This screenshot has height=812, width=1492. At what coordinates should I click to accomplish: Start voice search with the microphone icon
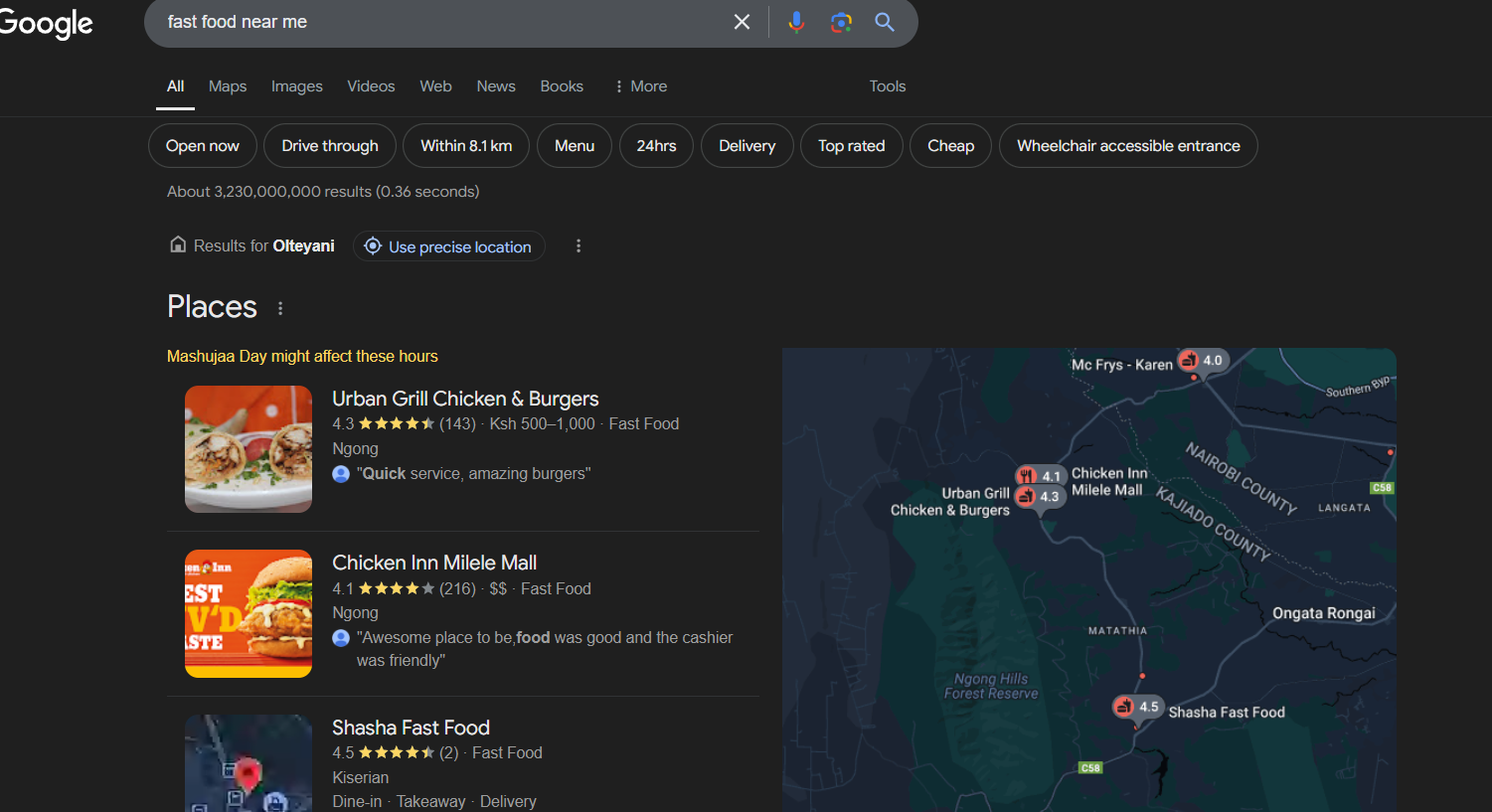(x=796, y=22)
